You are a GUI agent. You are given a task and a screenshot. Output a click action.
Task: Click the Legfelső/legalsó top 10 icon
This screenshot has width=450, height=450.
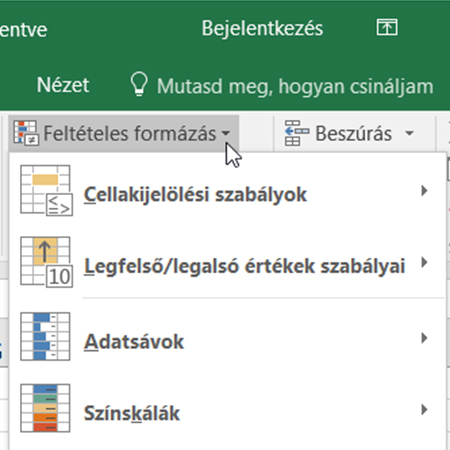[46, 262]
